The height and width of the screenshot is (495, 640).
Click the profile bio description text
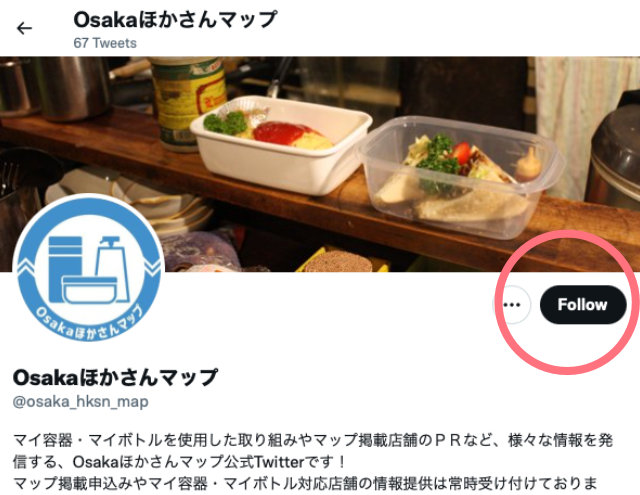(313, 462)
